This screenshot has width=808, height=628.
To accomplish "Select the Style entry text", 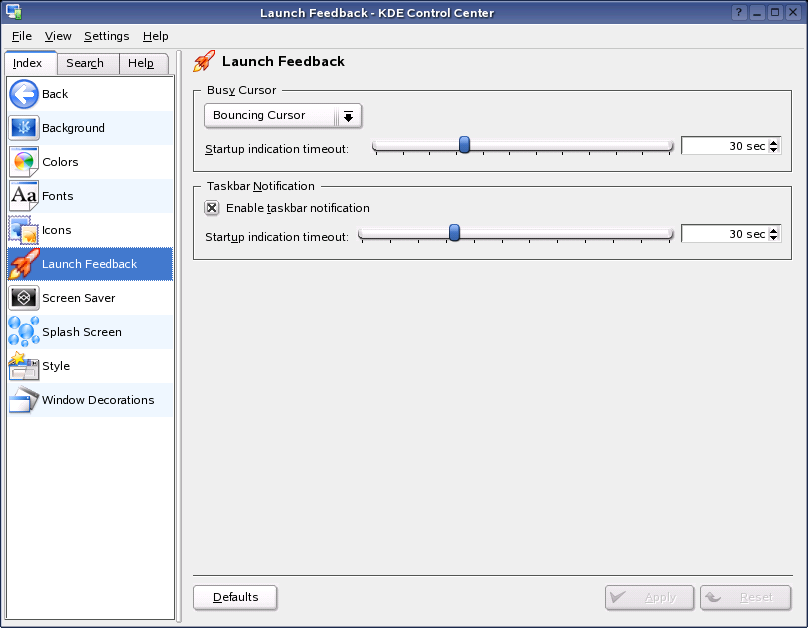I will coord(56,366).
